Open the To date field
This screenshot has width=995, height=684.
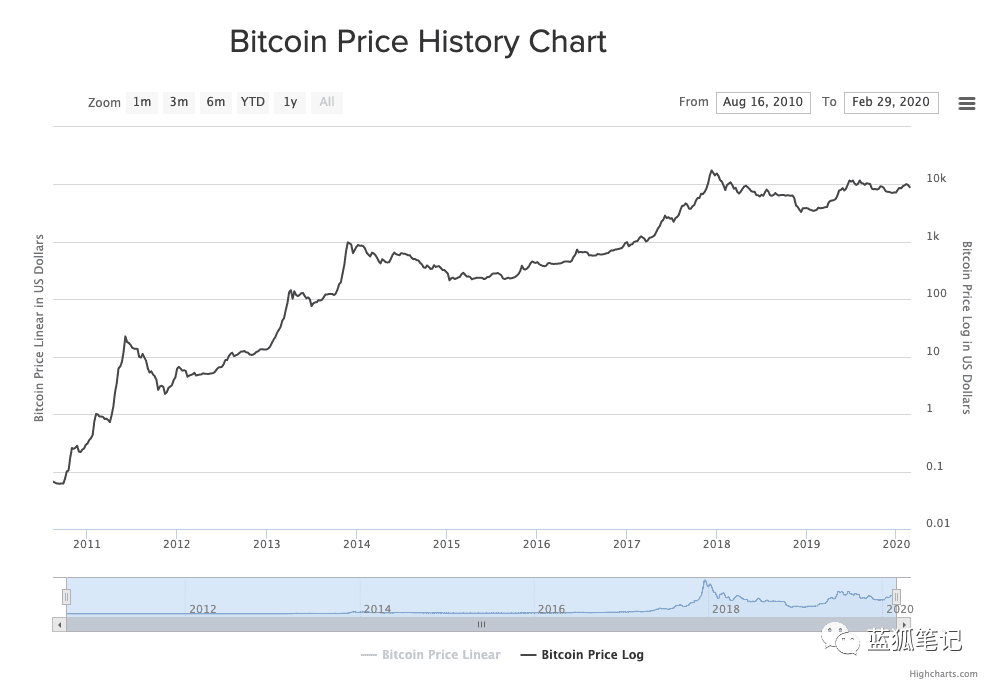(x=891, y=103)
